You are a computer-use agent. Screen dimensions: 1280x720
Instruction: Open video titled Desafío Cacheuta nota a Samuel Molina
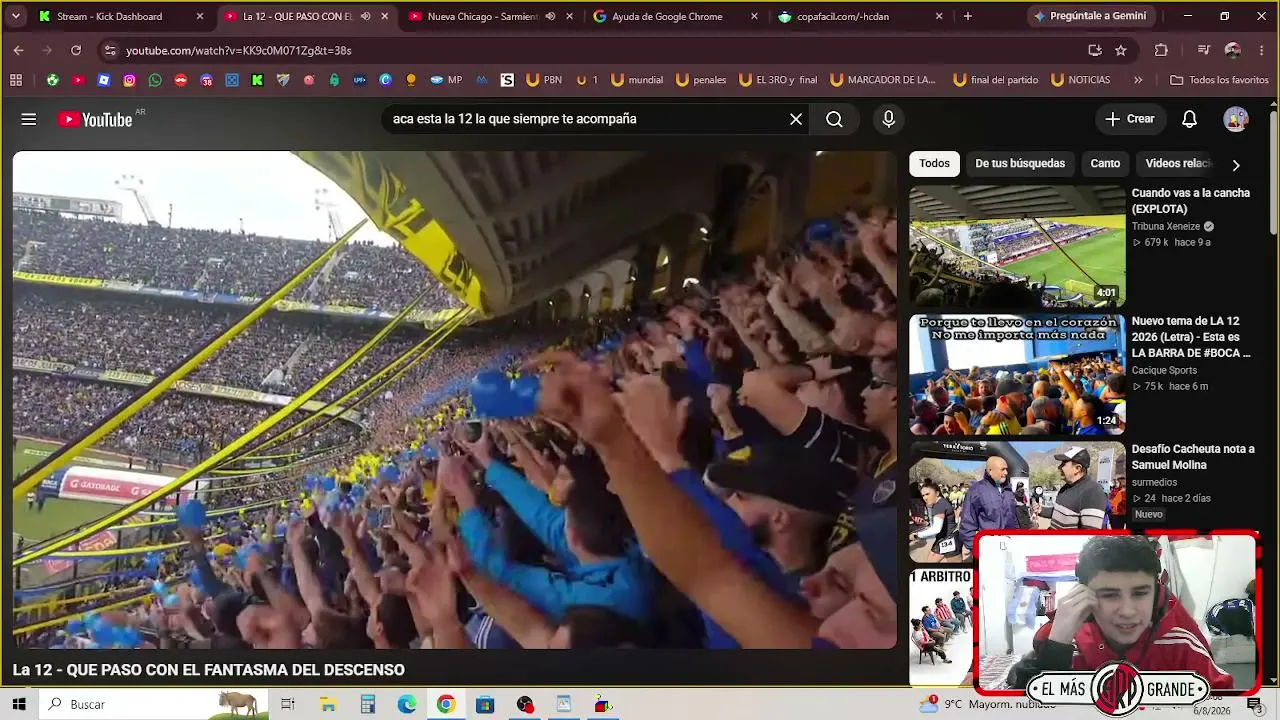pos(1193,457)
